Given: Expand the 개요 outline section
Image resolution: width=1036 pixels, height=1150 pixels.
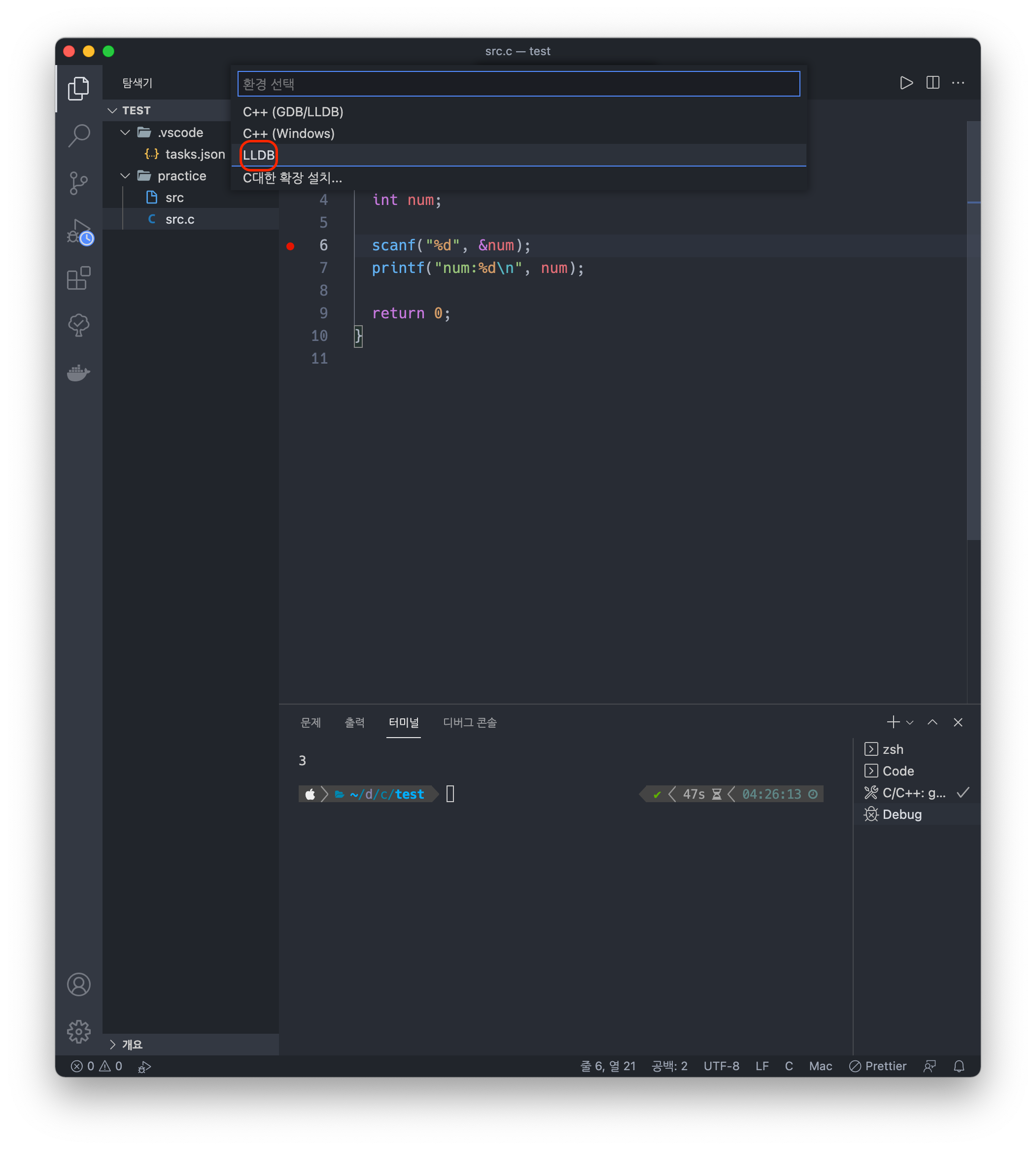Looking at the screenshot, I should (113, 1044).
